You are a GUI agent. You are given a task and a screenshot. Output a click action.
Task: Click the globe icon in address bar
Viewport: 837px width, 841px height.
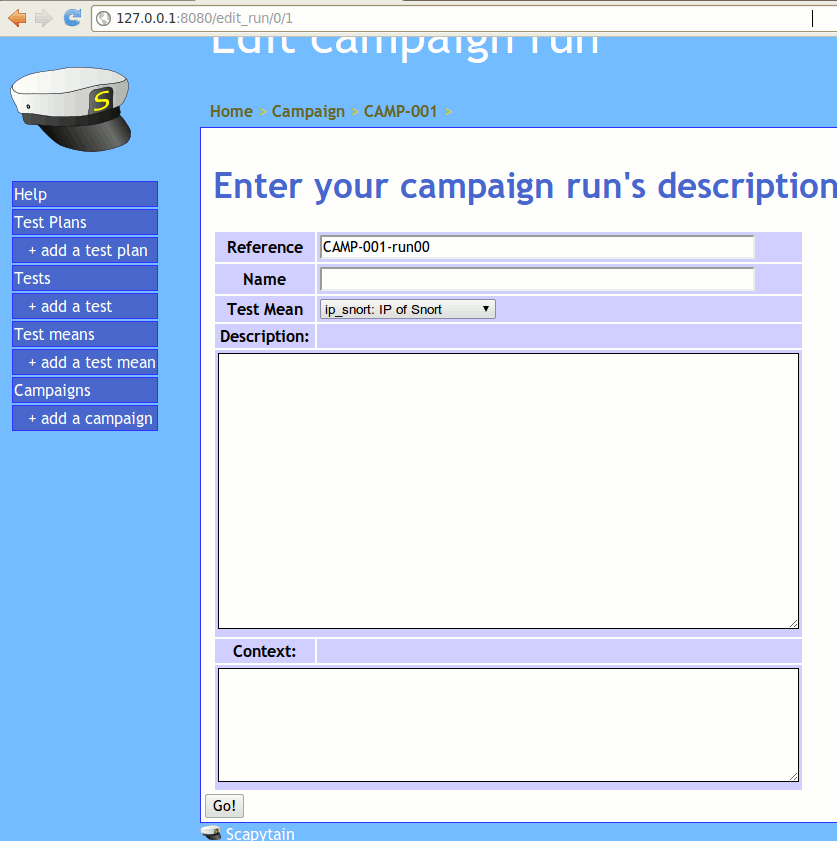104,18
